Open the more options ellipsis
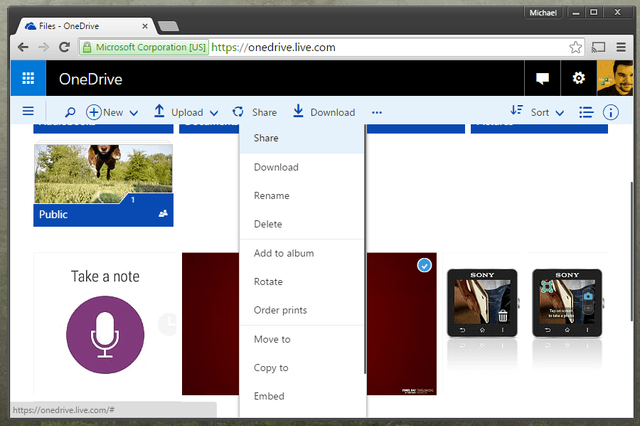640x426 pixels. click(377, 112)
